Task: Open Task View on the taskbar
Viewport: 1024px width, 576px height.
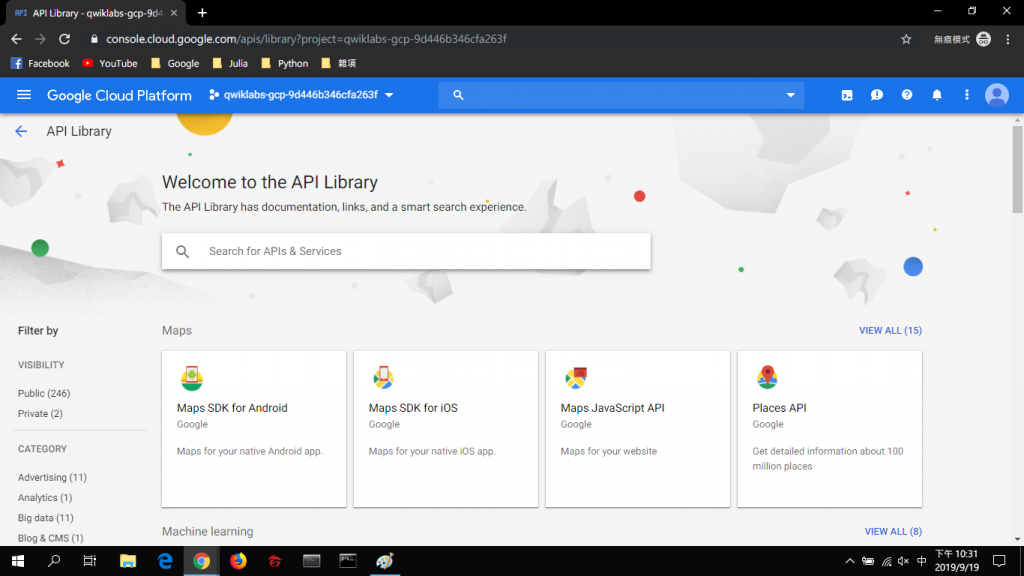Action: click(90, 561)
